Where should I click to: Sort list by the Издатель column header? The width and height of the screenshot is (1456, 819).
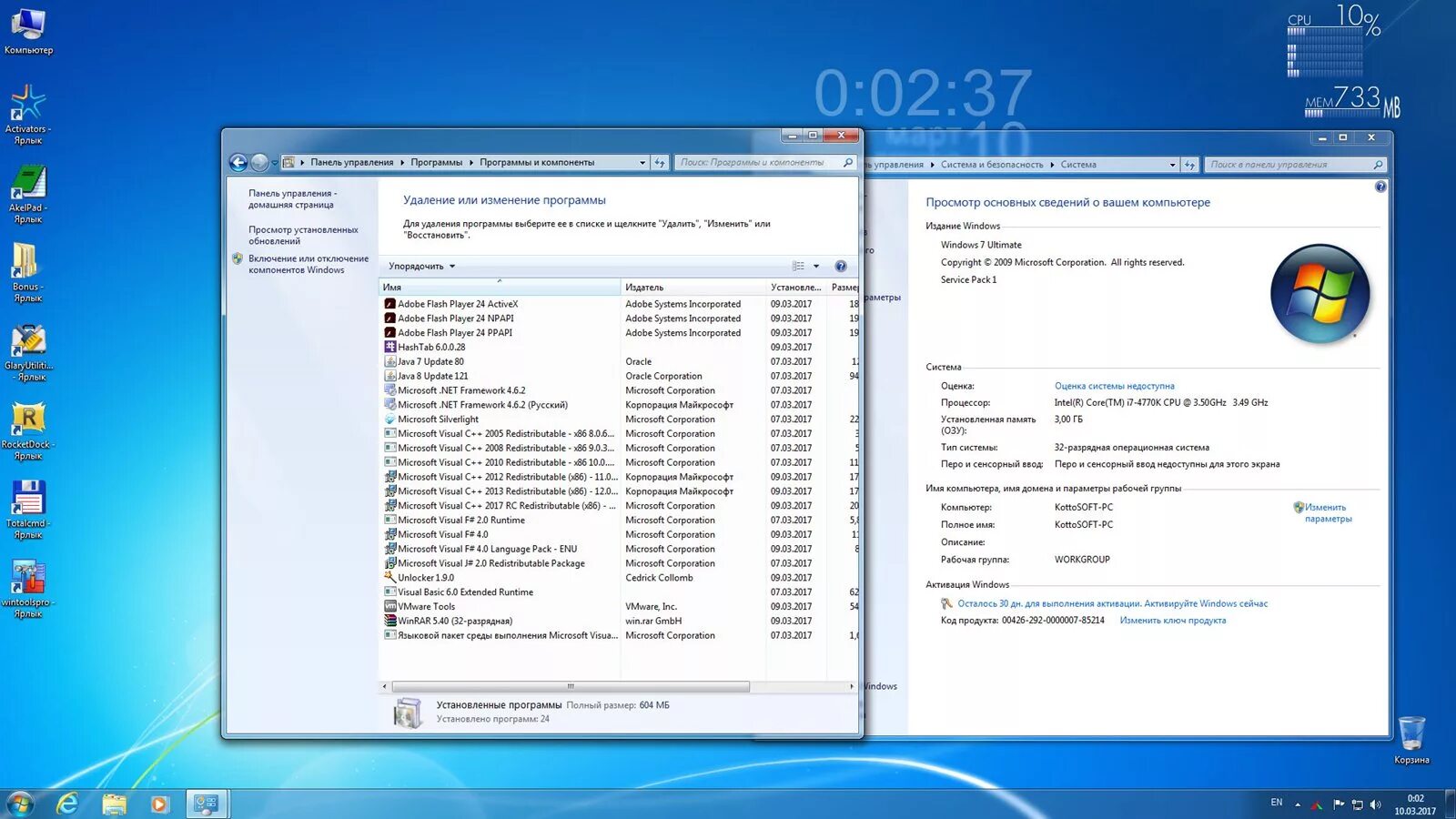(693, 288)
